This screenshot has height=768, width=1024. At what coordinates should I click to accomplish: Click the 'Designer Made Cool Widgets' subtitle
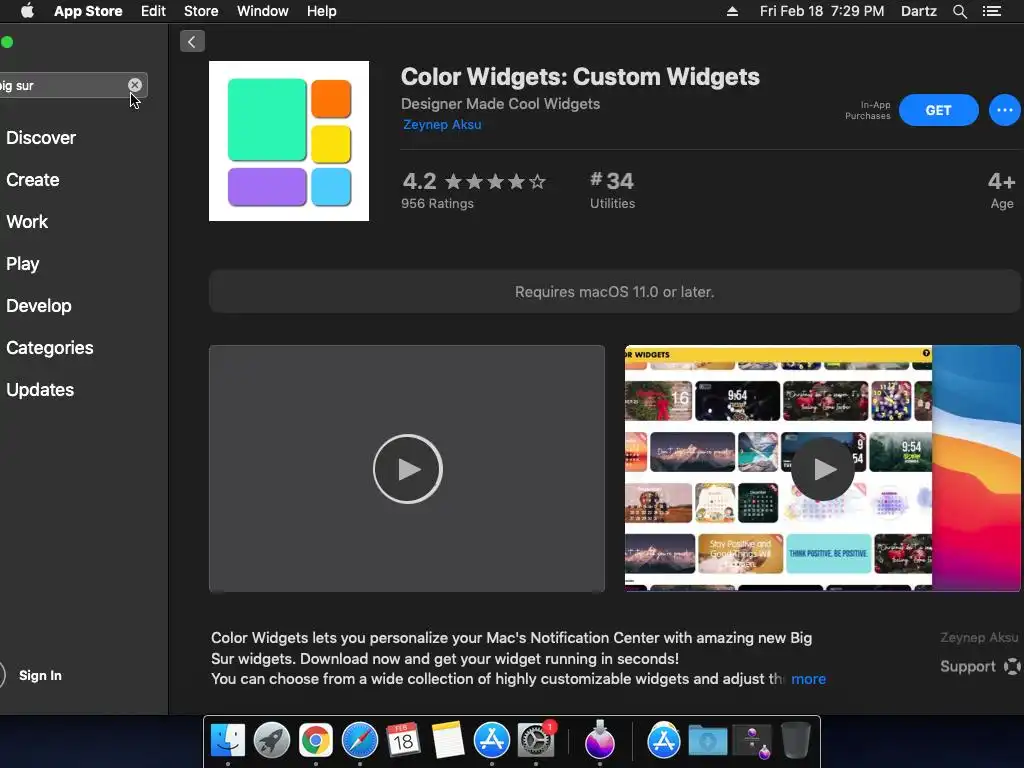pos(500,104)
